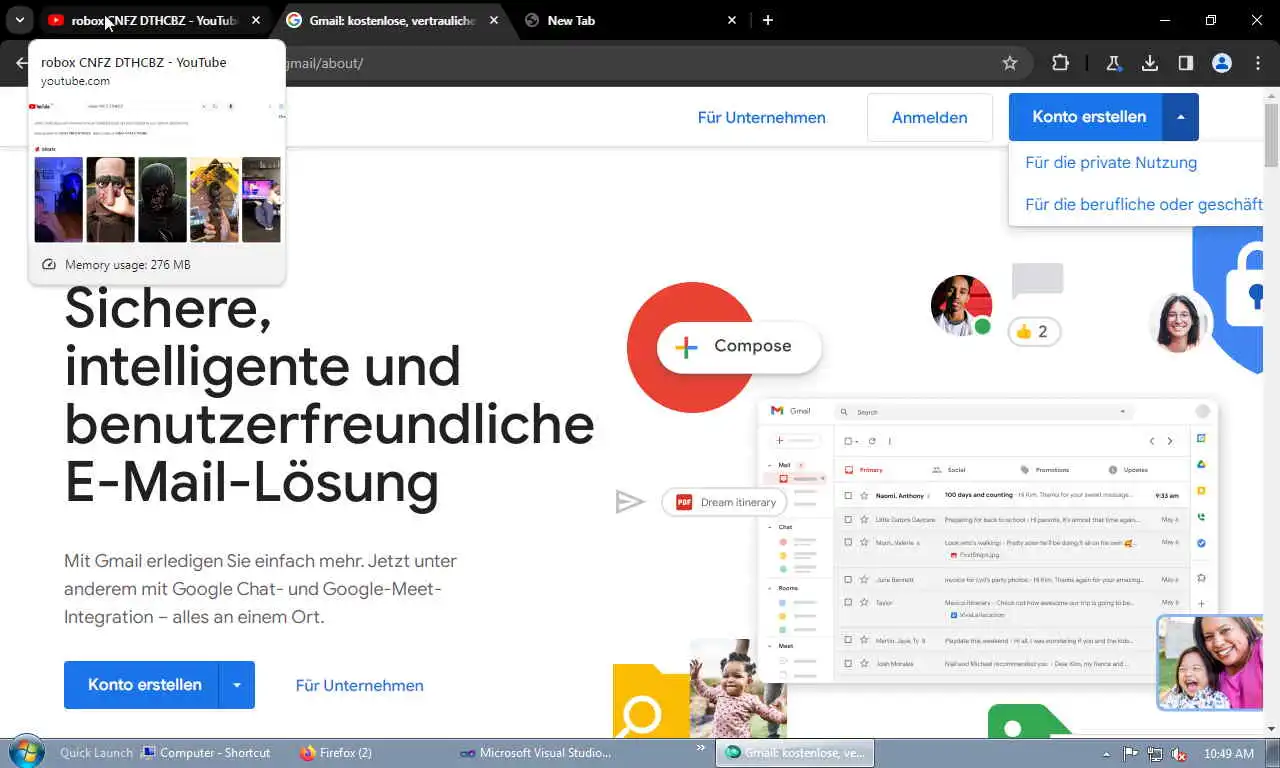Image resolution: width=1280 pixels, height=768 pixels.
Task: Open Microsoft Visual Studio taskbar item
Action: coord(535,753)
